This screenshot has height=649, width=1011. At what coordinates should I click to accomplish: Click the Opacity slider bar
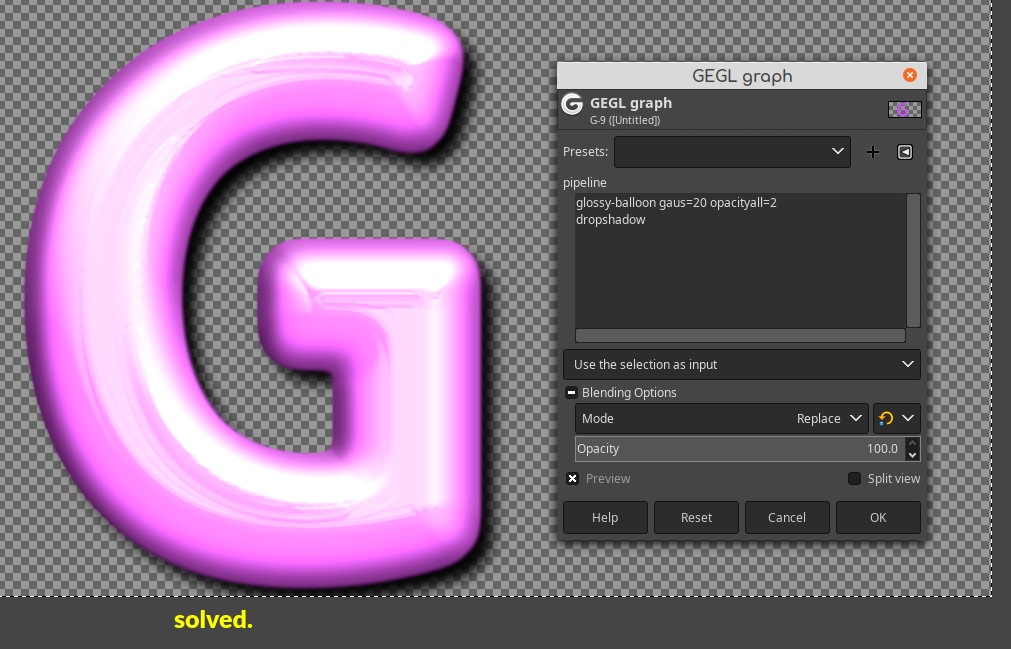[x=741, y=449]
